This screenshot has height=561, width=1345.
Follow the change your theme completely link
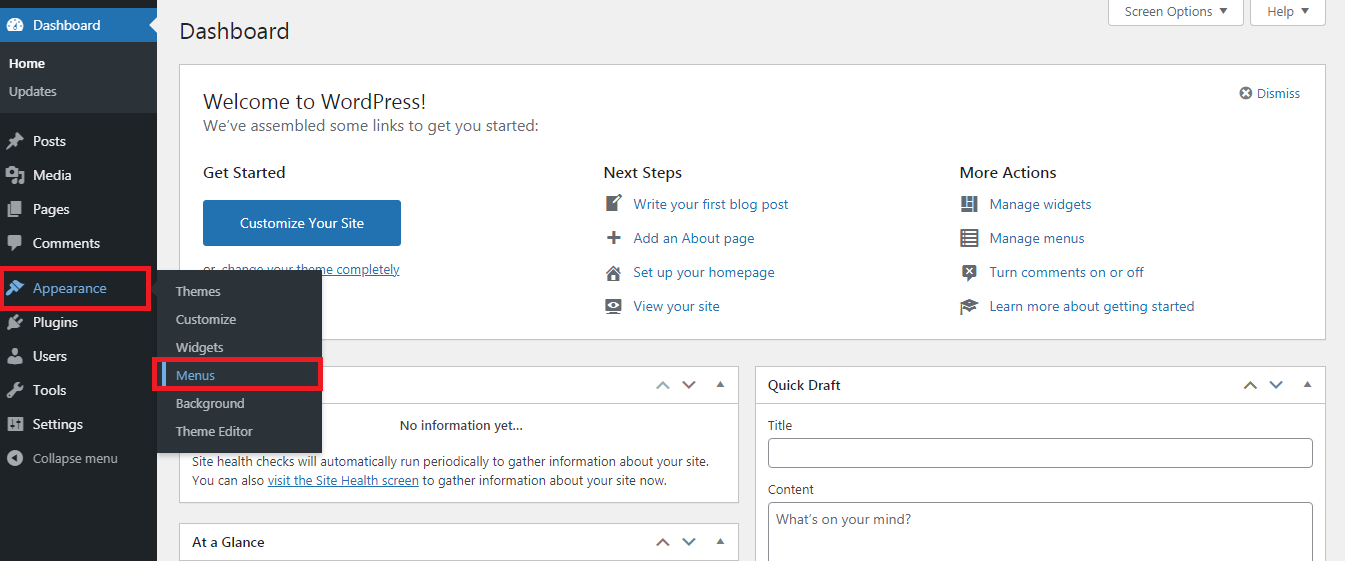click(x=310, y=269)
